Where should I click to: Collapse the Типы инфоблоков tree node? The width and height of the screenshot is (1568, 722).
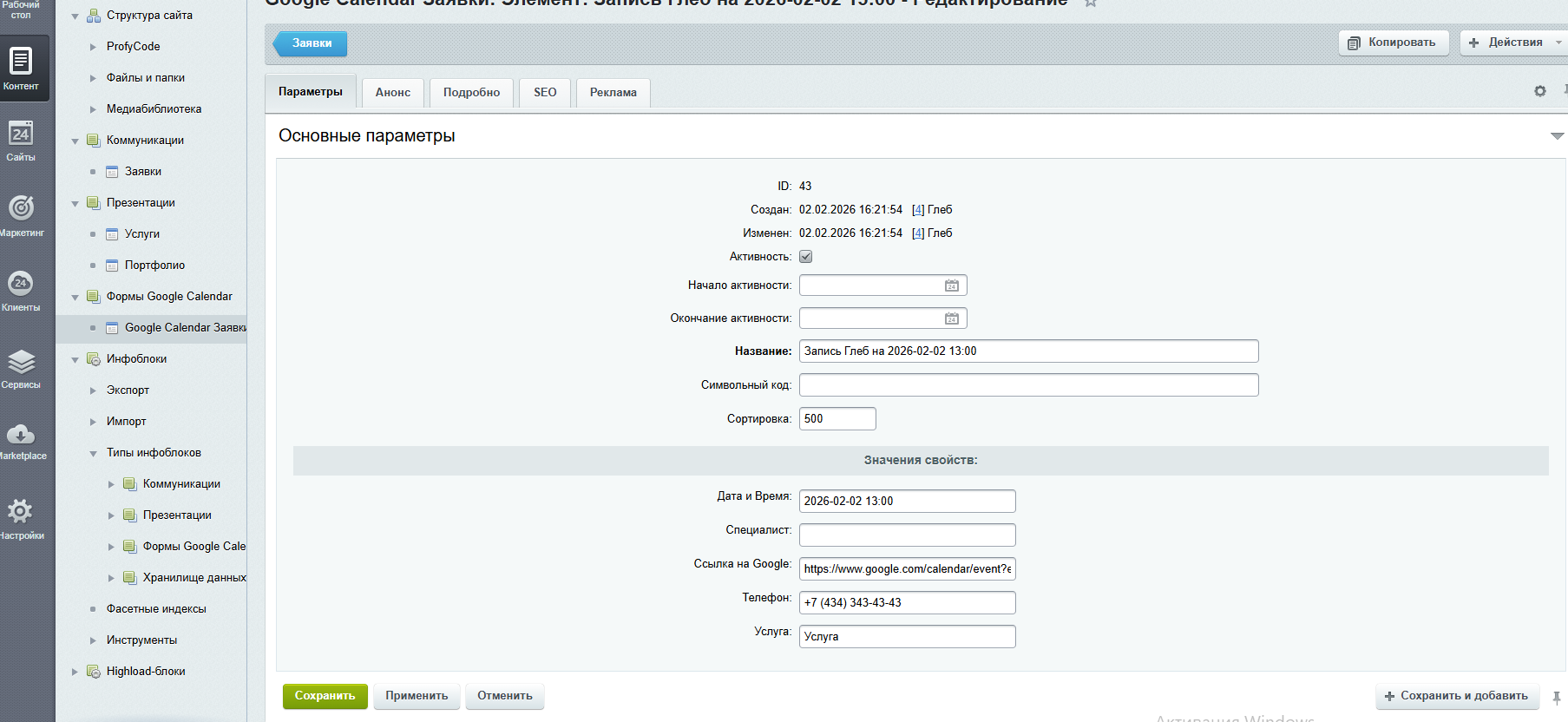(93, 453)
